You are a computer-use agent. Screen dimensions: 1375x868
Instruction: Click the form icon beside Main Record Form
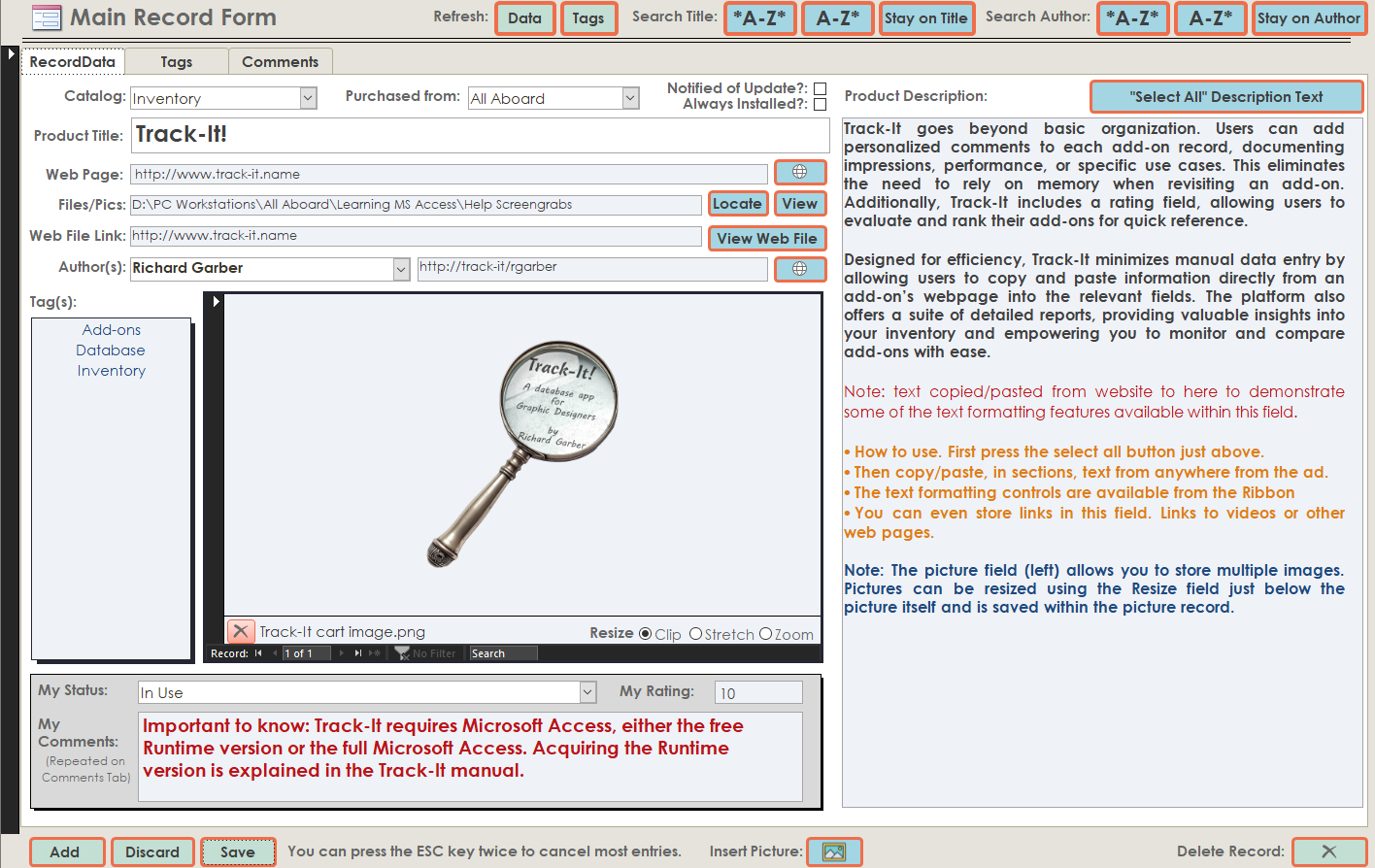tap(47, 17)
